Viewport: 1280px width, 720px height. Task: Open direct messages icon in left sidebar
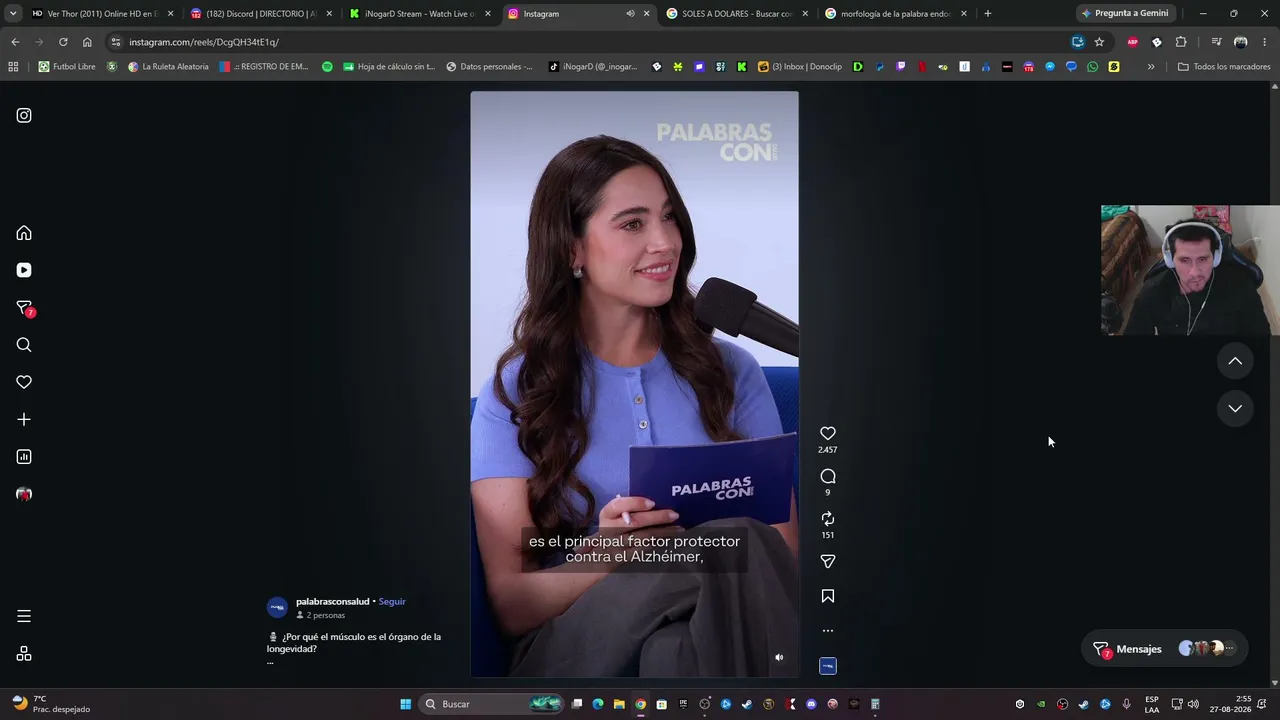click(x=24, y=308)
